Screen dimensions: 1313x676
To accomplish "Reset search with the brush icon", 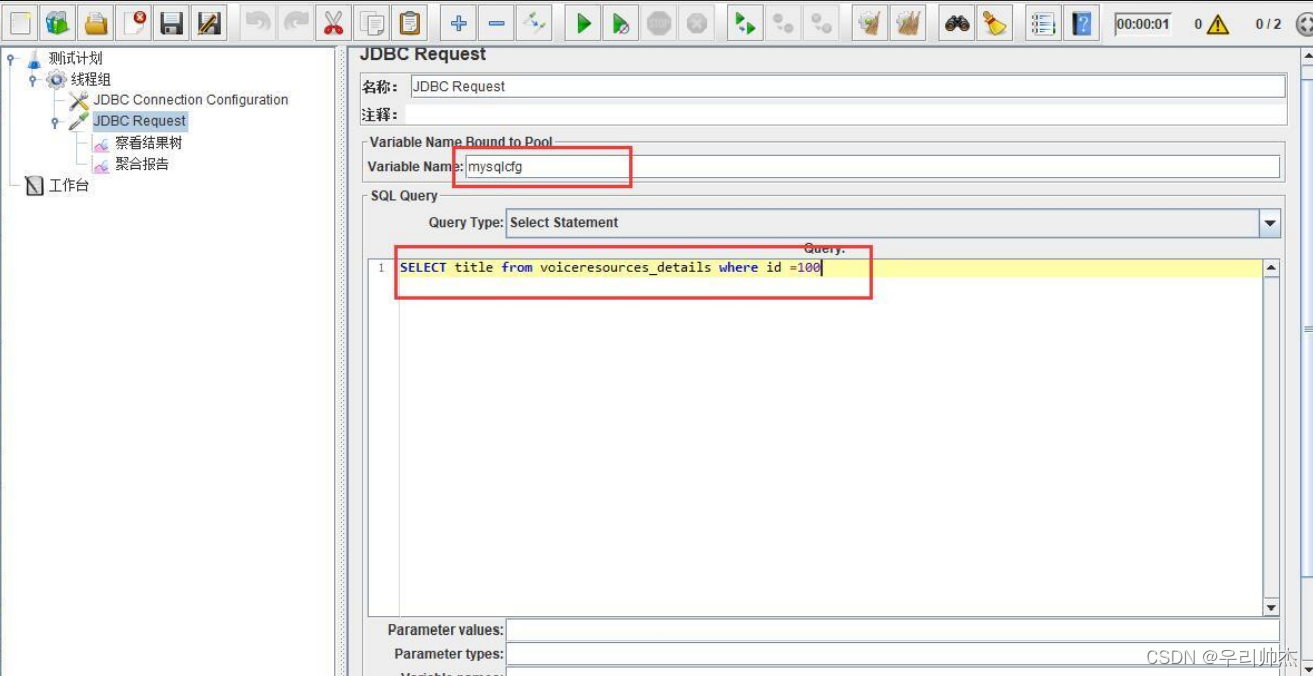I will (995, 22).
